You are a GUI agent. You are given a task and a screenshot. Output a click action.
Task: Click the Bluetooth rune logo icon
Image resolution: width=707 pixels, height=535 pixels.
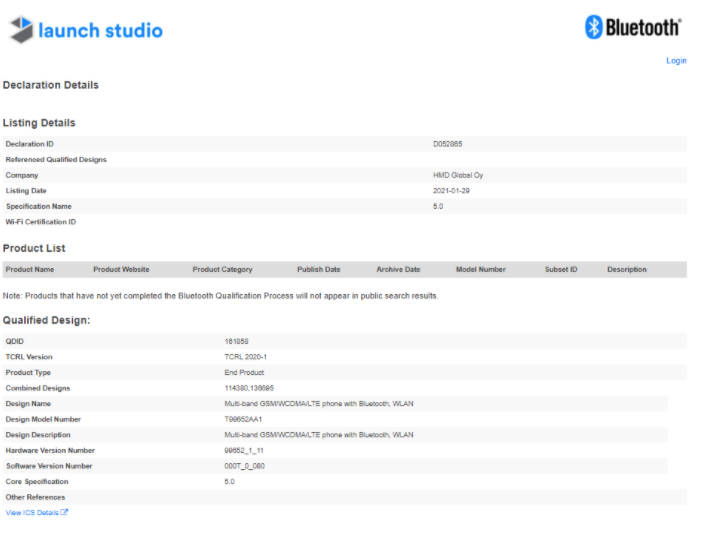pyautogui.click(x=593, y=27)
